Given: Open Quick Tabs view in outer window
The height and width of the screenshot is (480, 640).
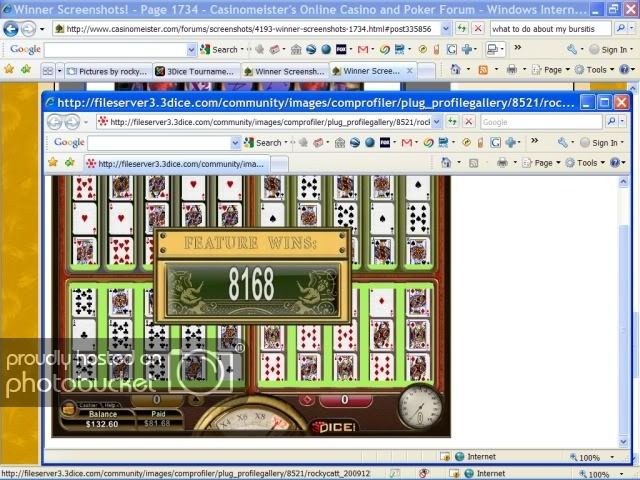Looking at the screenshot, I should pos(48,71).
